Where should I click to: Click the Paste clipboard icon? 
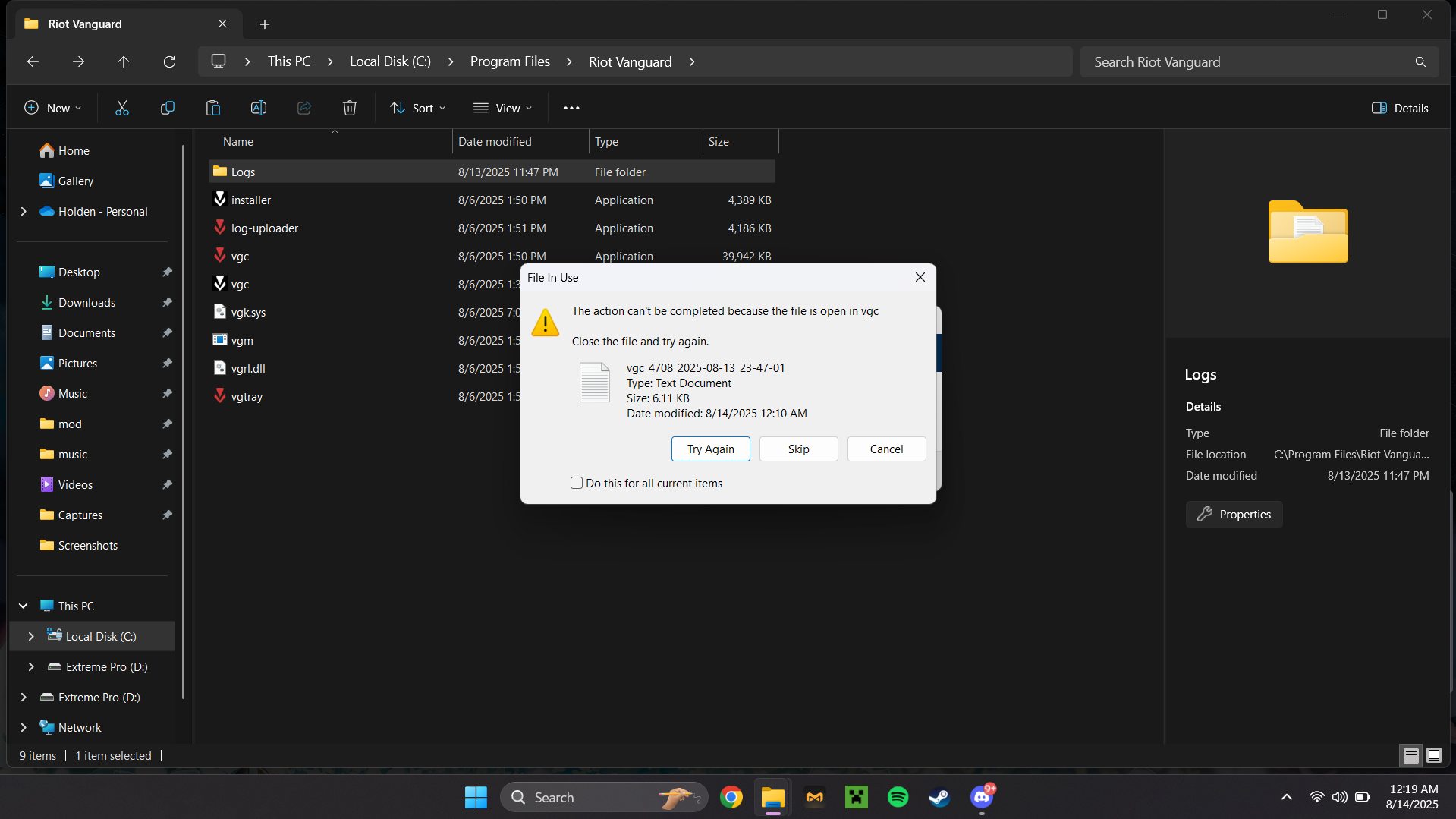(x=212, y=108)
